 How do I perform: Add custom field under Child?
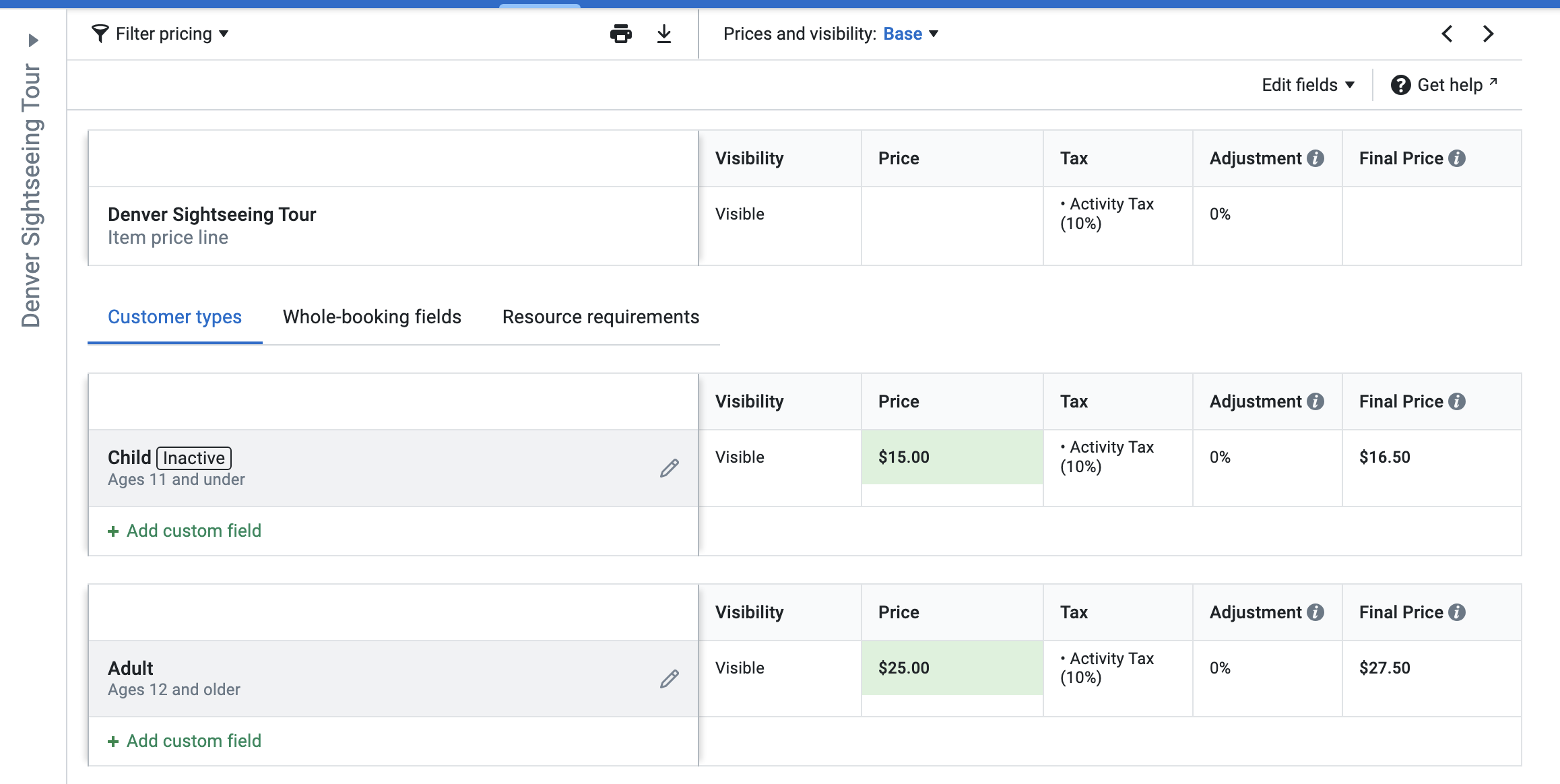[185, 531]
